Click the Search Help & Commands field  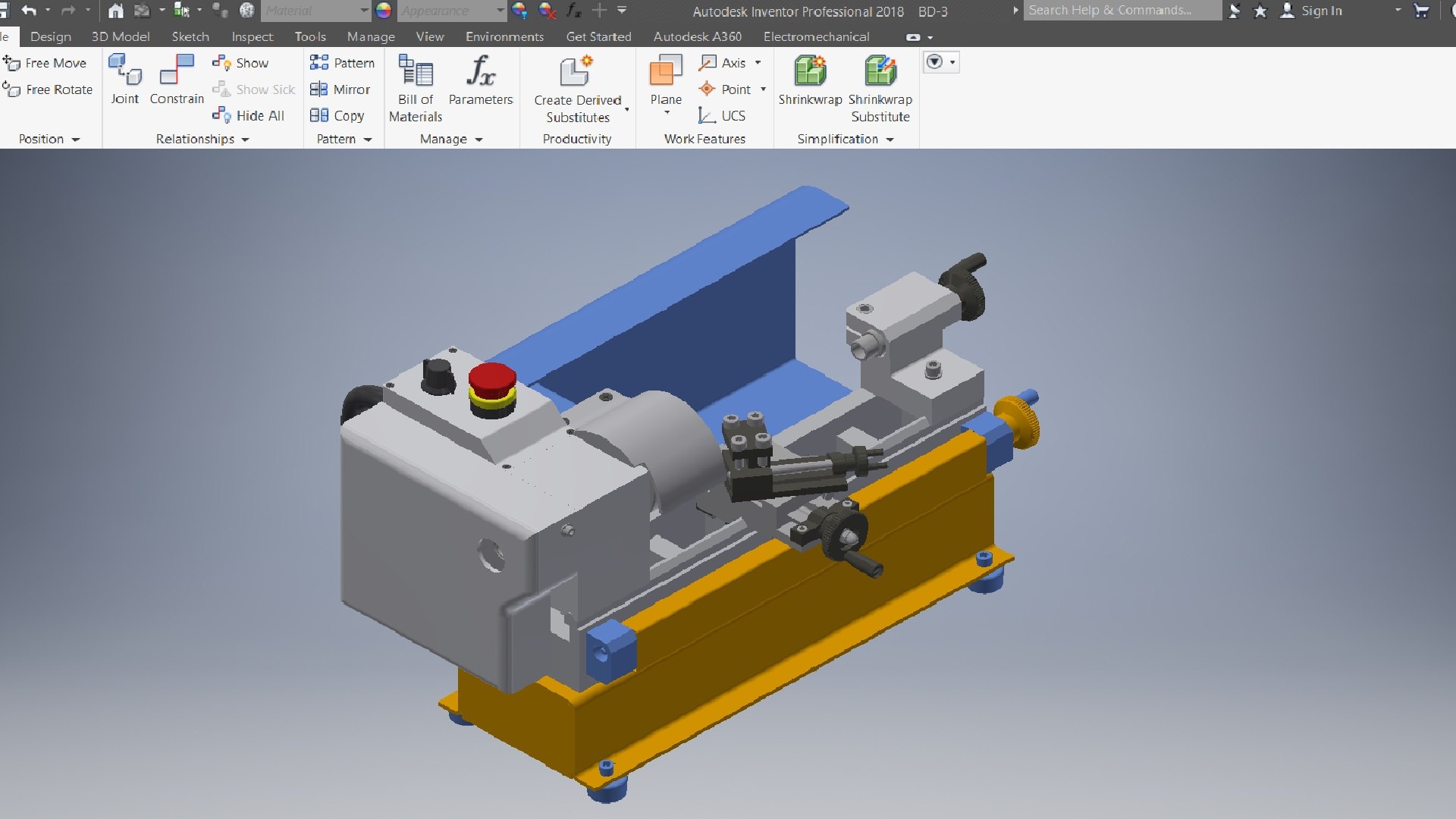click(1122, 10)
